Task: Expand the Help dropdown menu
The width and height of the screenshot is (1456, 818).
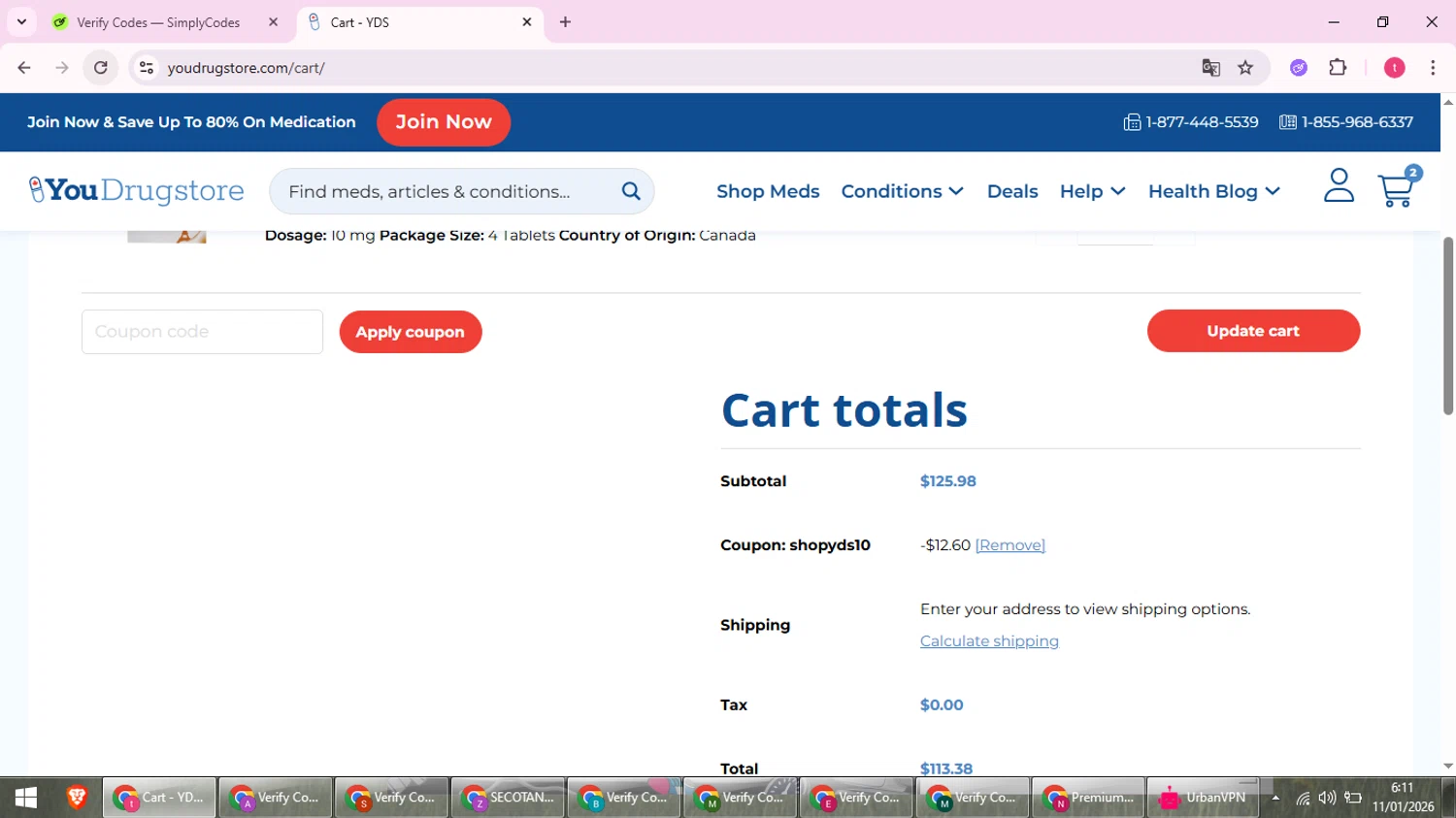Action: (1092, 191)
